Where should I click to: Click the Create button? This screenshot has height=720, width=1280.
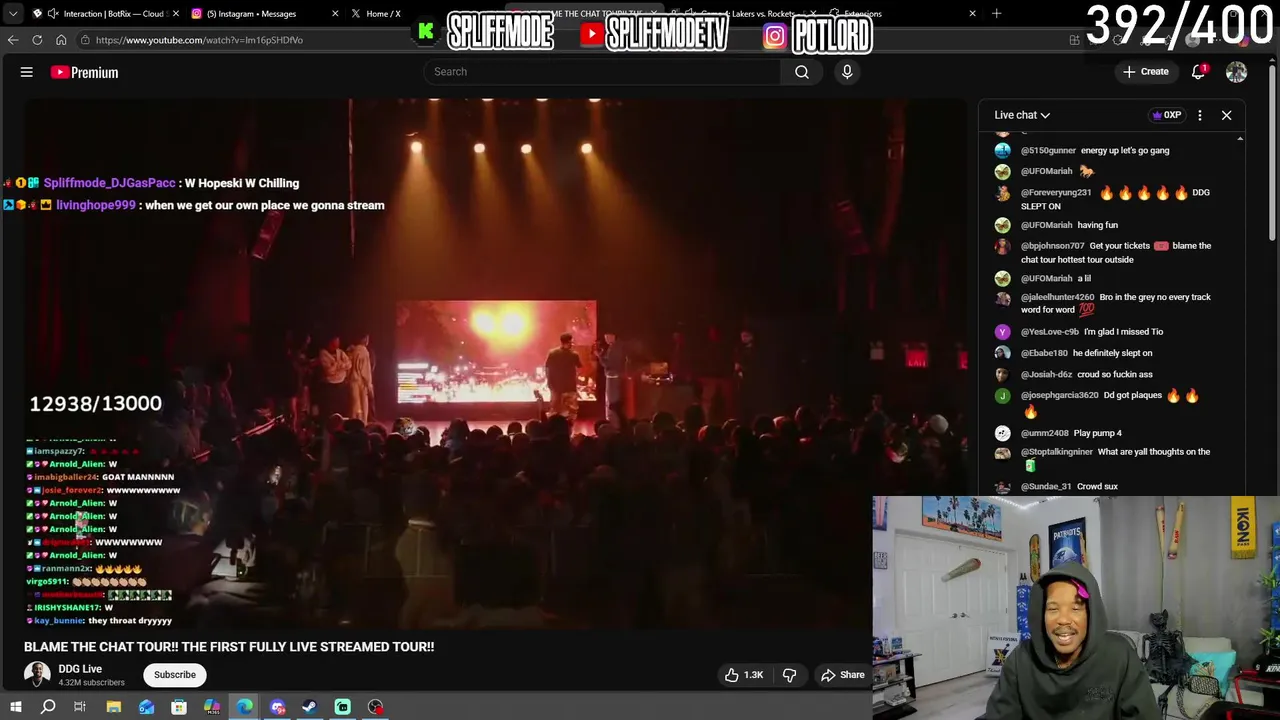pyautogui.click(x=1146, y=72)
